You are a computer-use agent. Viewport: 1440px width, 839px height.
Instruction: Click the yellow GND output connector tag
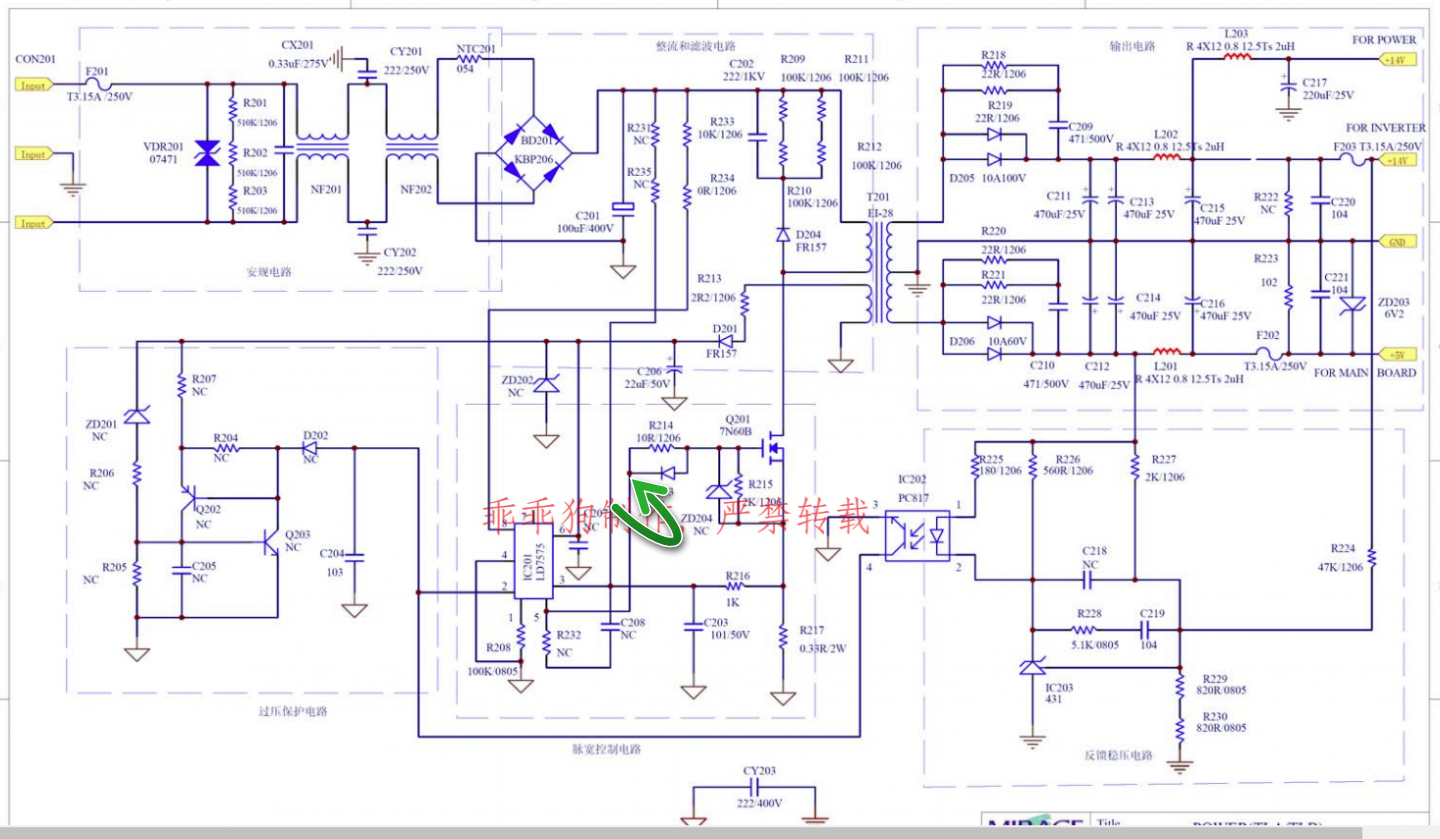pos(1396,242)
